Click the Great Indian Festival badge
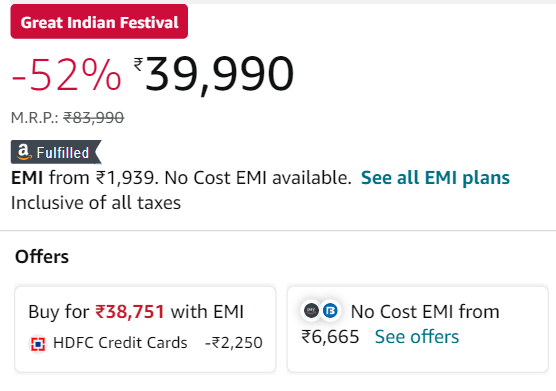 99,22
